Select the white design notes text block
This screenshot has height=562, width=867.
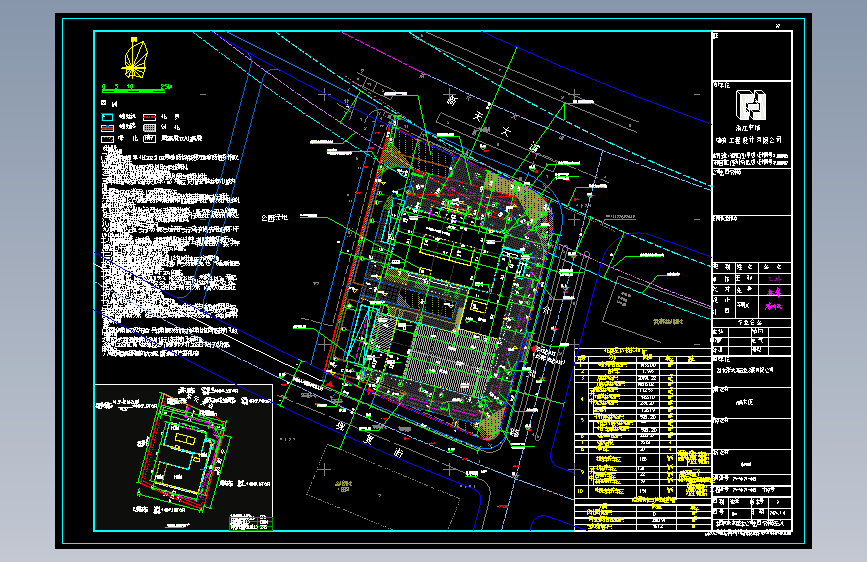tap(170, 252)
